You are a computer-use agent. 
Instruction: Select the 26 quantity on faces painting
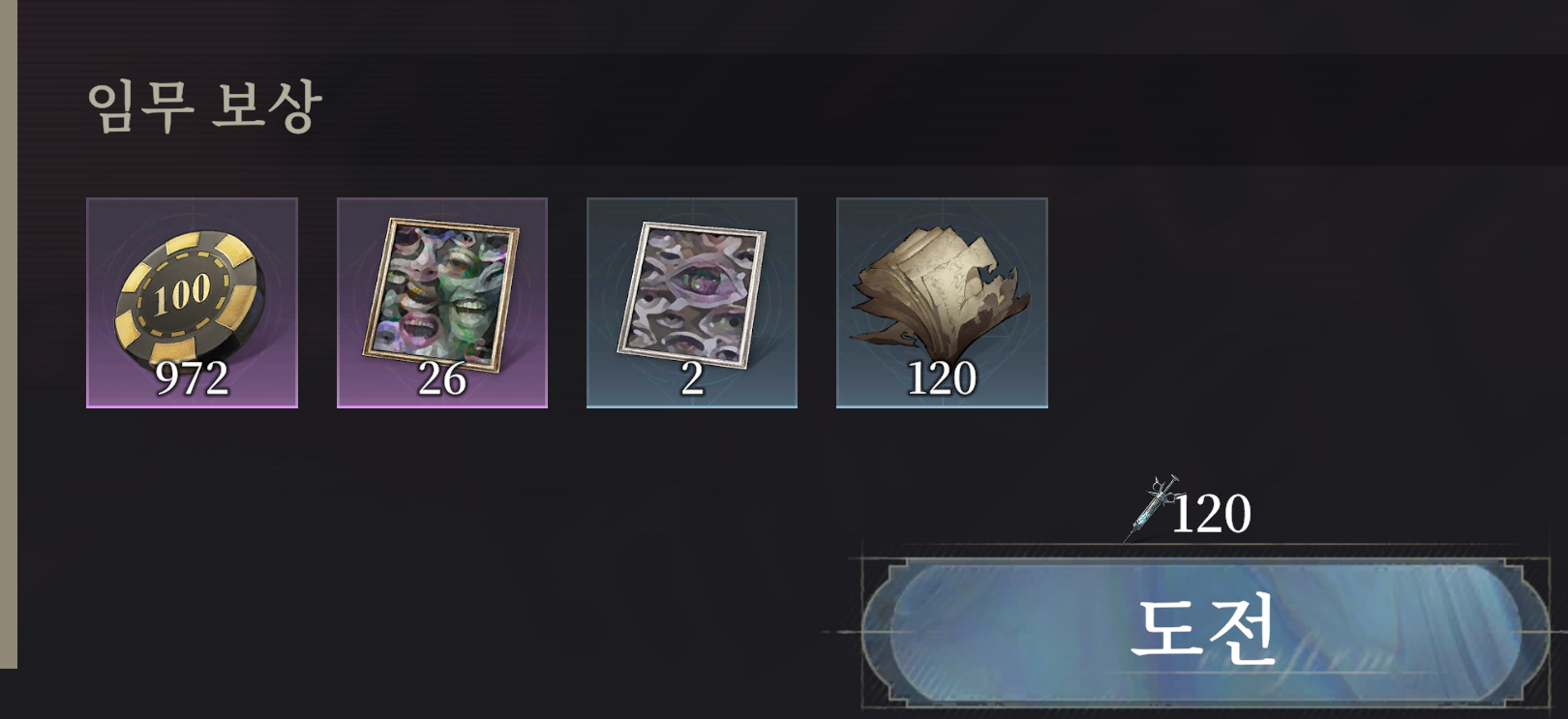(x=442, y=378)
